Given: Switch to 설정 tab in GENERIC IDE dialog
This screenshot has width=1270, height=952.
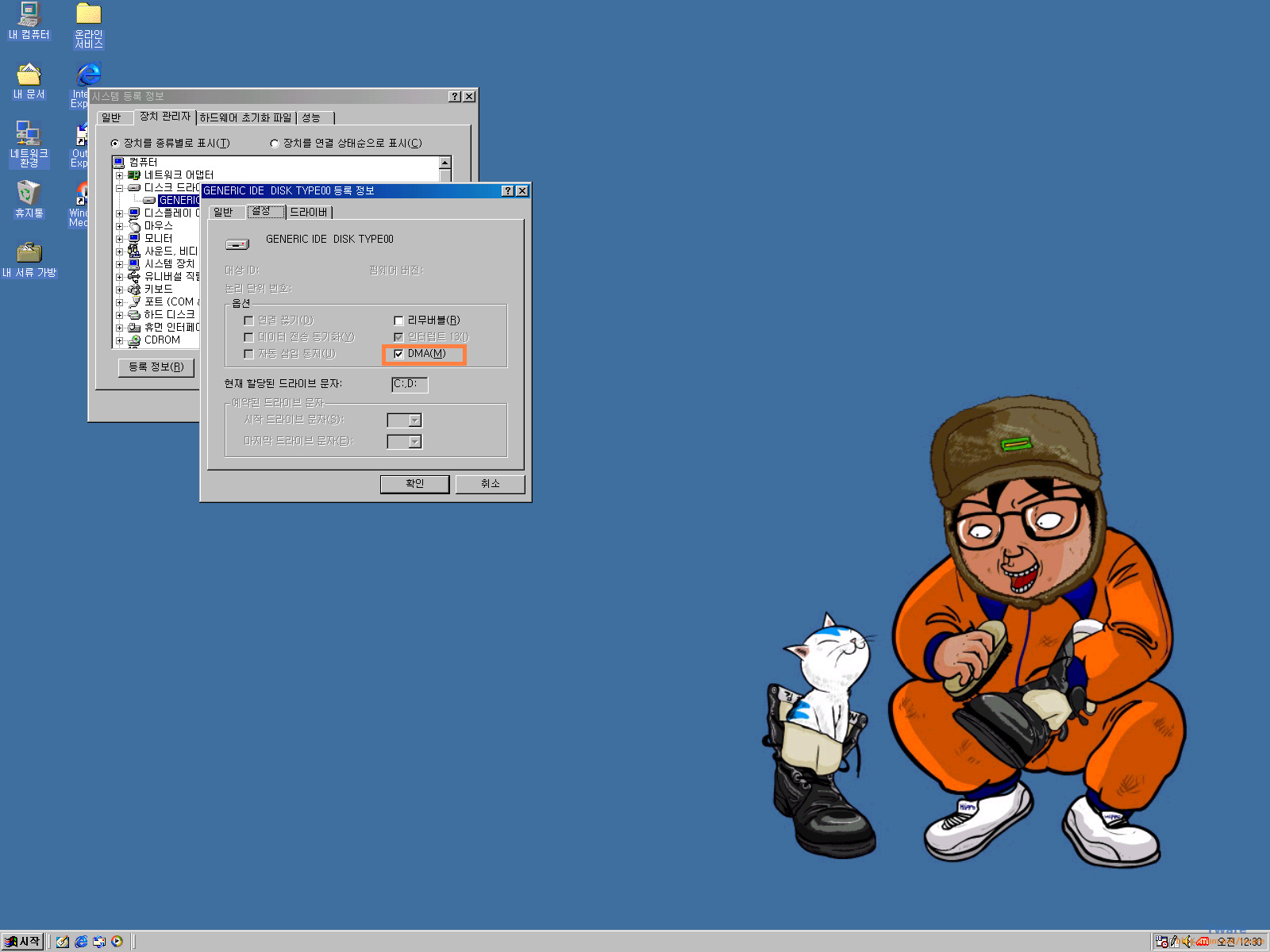Looking at the screenshot, I should tap(264, 211).
